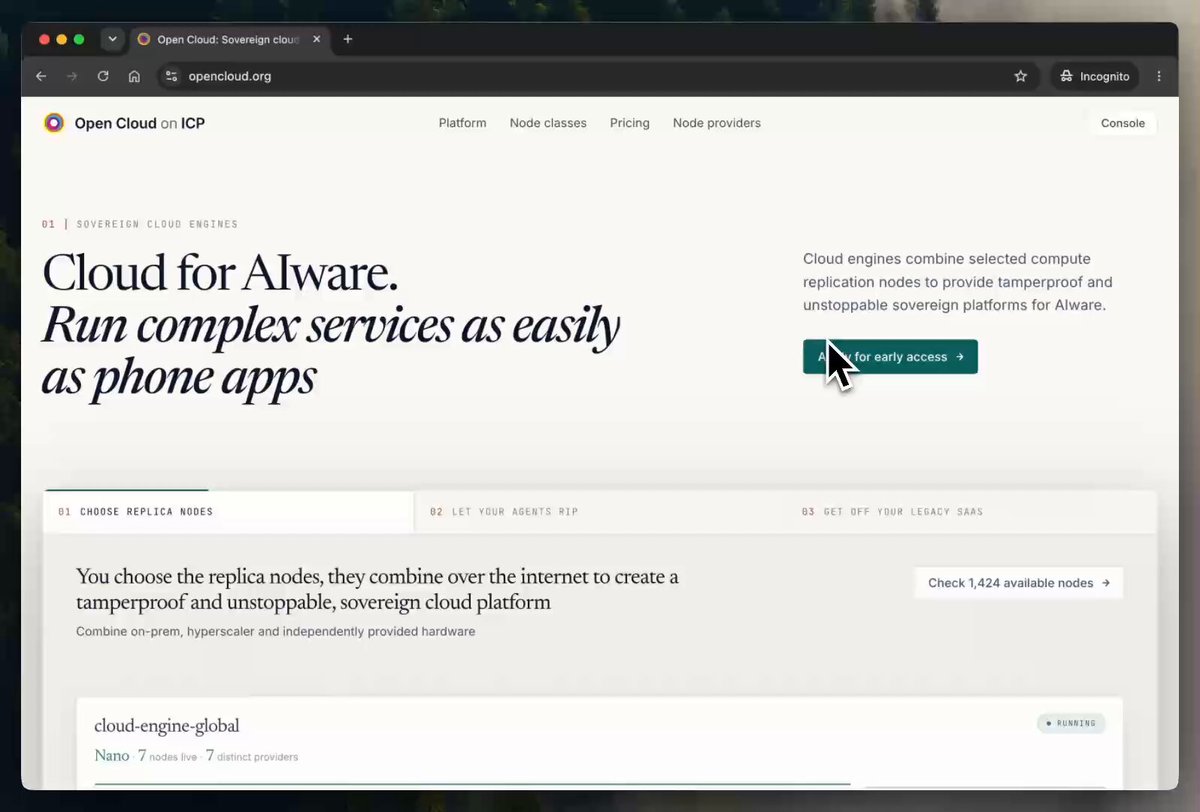Open the Chrome three-dot menu

1159,76
